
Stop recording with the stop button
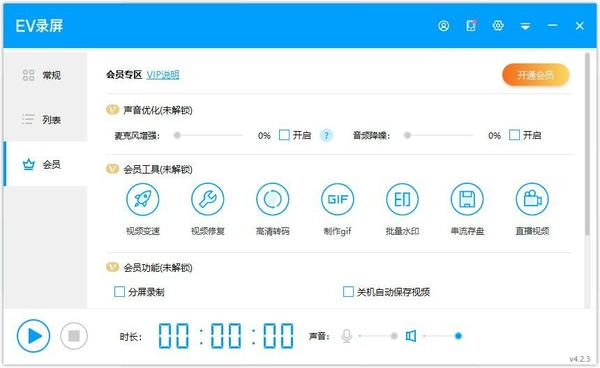pyautogui.click(x=74, y=336)
